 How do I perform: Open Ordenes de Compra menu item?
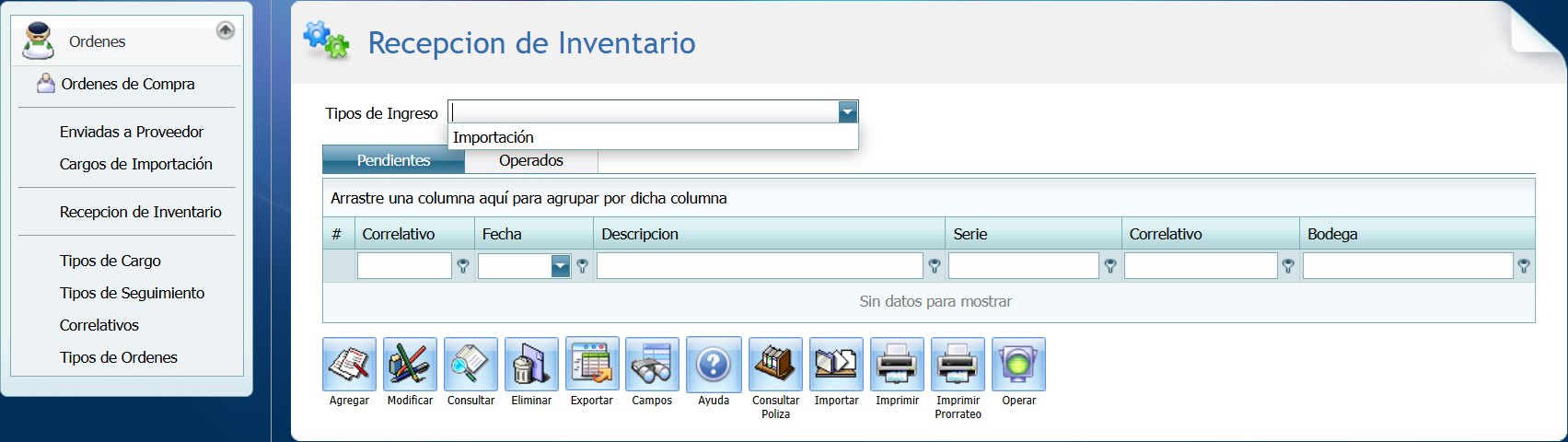(128, 84)
